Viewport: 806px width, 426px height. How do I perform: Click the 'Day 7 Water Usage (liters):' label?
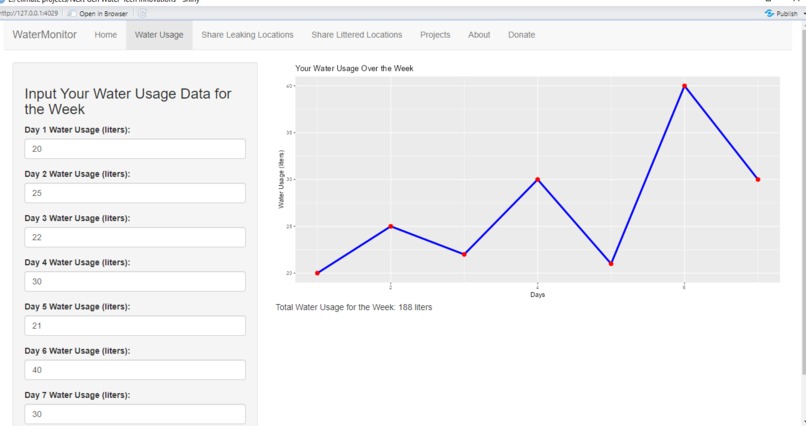pos(77,395)
